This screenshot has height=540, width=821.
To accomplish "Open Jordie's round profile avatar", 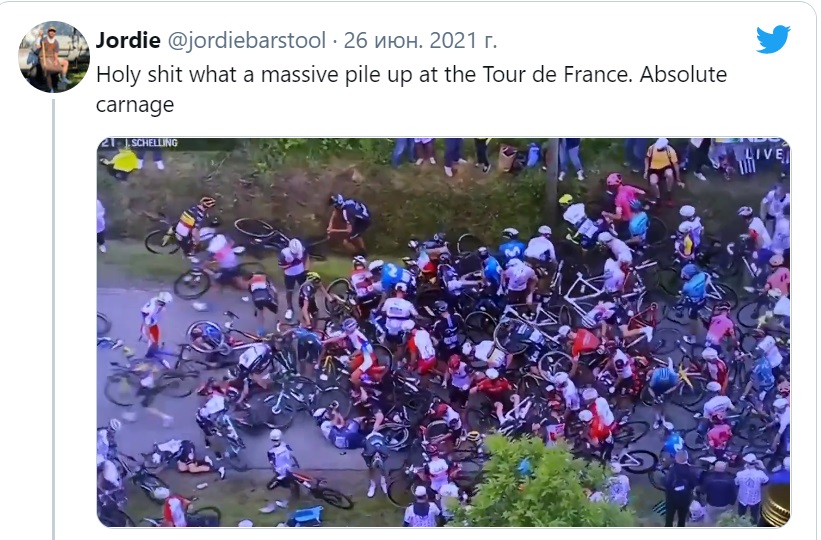I will (x=54, y=57).
